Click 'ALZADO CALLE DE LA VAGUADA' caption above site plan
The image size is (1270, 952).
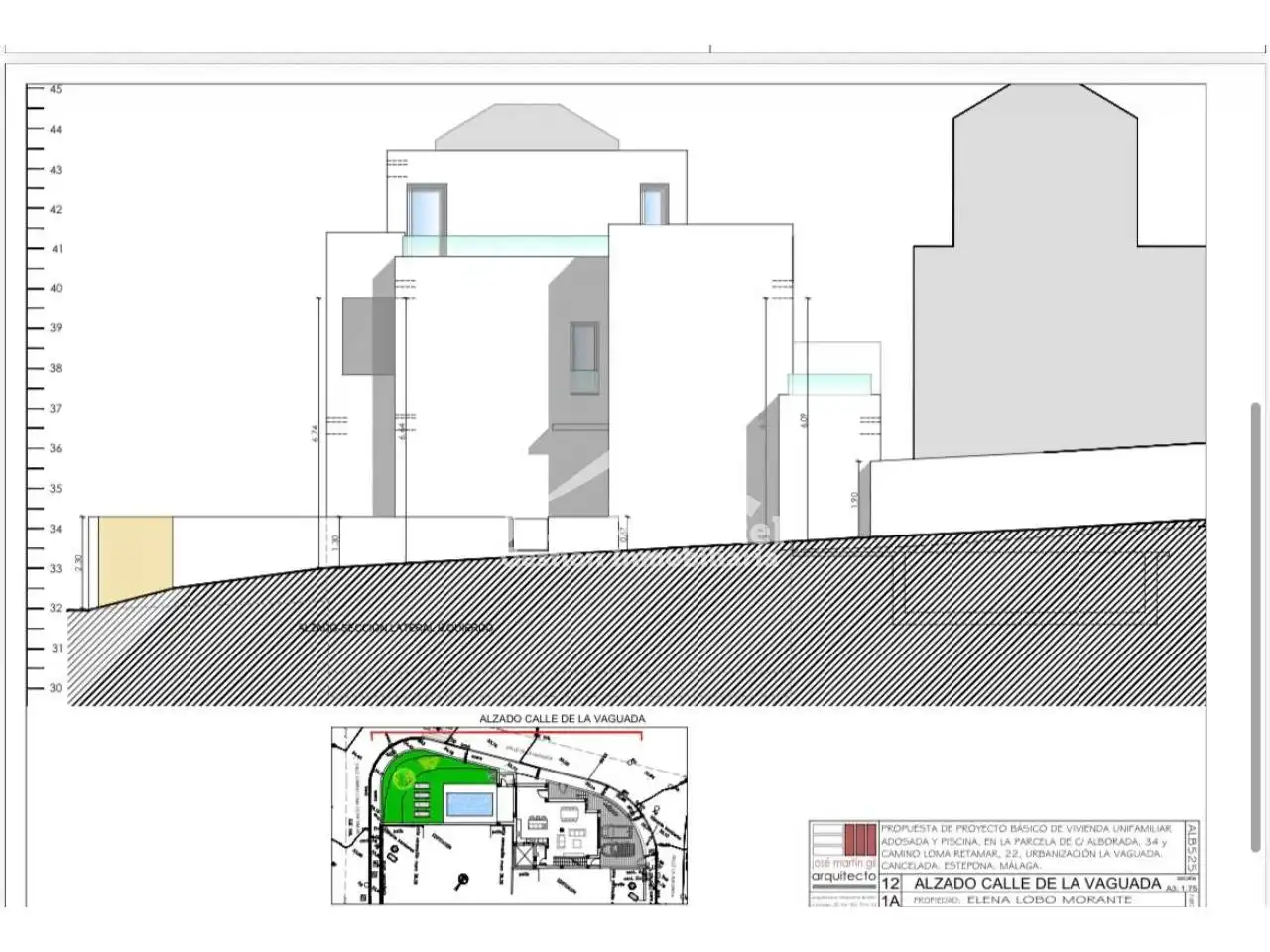(563, 719)
